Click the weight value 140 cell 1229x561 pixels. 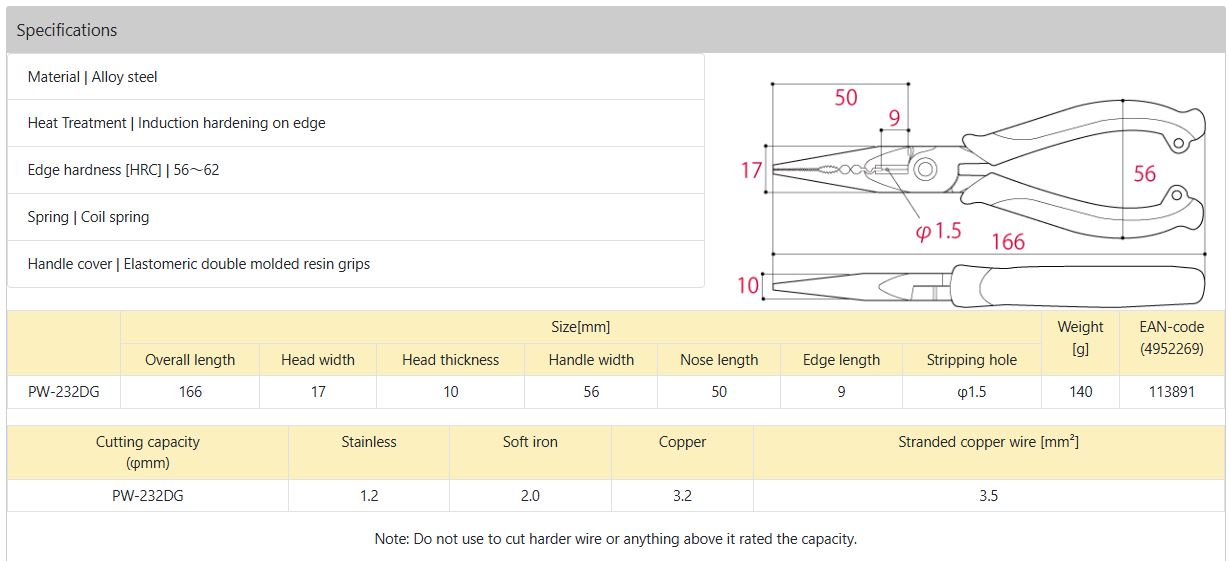click(x=1080, y=392)
